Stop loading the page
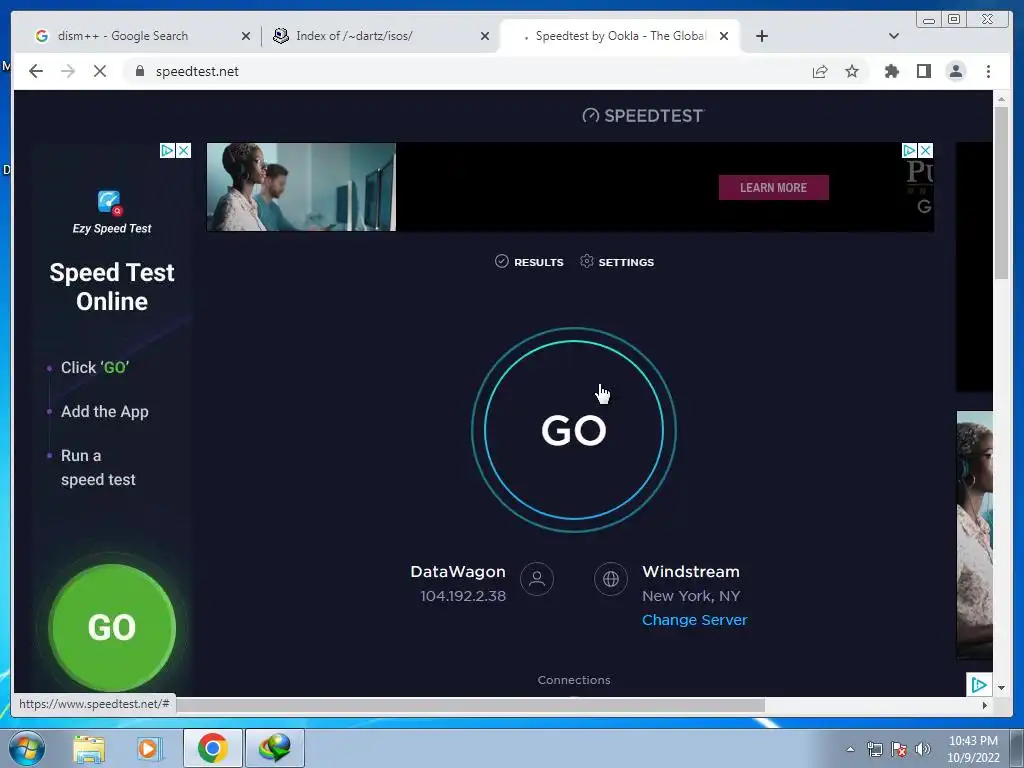Image resolution: width=1024 pixels, height=768 pixels. [x=99, y=71]
